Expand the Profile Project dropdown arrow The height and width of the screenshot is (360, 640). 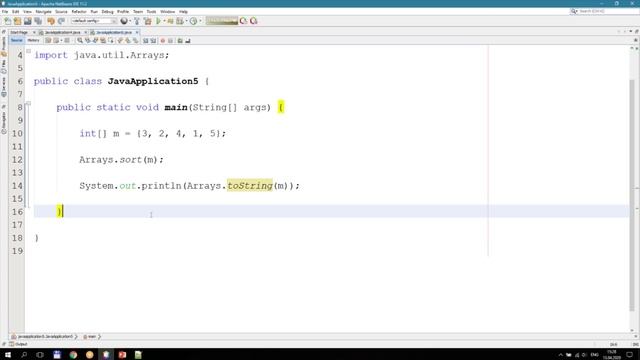(200, 21)
